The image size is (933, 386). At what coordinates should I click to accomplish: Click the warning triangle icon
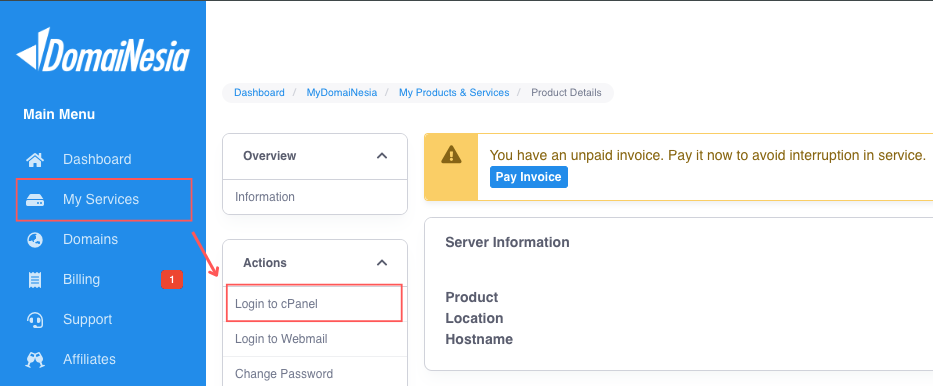pos(451,155)
